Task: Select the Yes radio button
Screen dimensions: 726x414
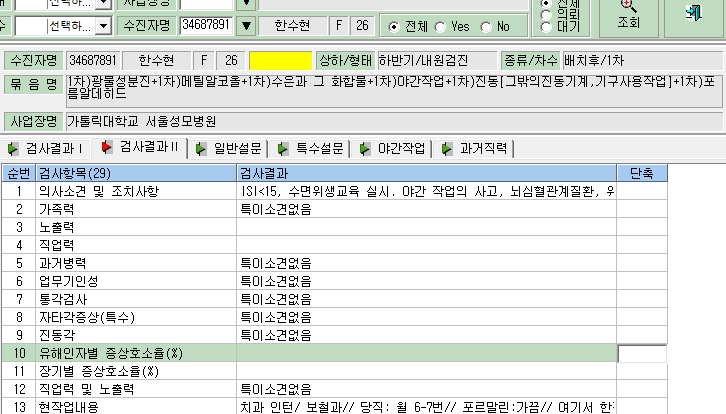Action: click(440, 27)
